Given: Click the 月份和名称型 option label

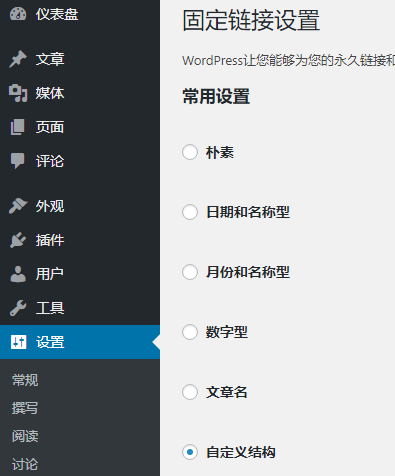Looking at the screenshot, I should pyautogui.click(x=248, y=272).
